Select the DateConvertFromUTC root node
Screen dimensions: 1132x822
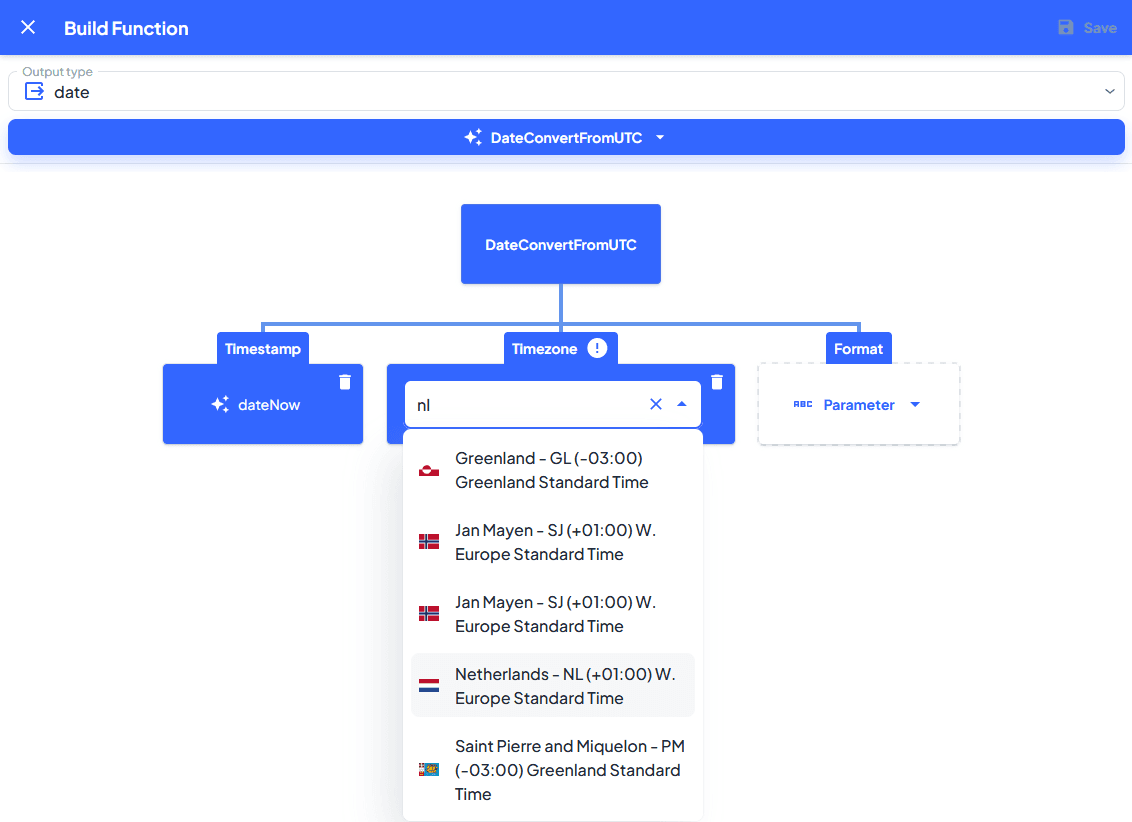561,245
